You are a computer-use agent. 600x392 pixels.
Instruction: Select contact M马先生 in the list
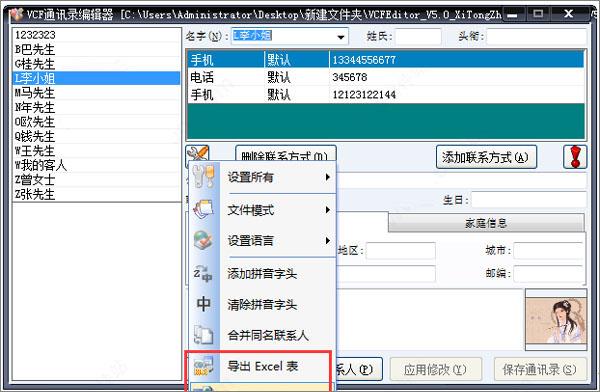96,93
